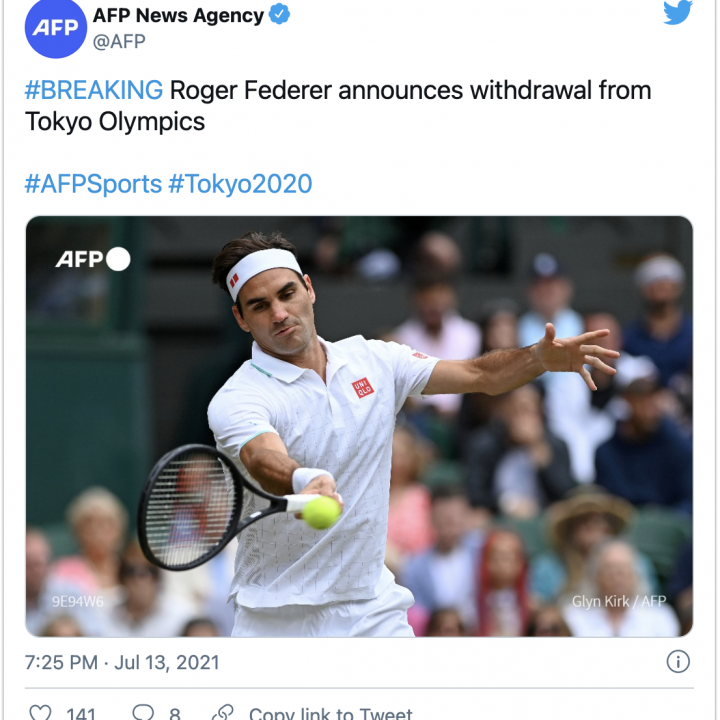The height and width of the screenshot is (720, 720).
Task: Click the verified badge next to AFP News Agency
Action: (279, 15)
